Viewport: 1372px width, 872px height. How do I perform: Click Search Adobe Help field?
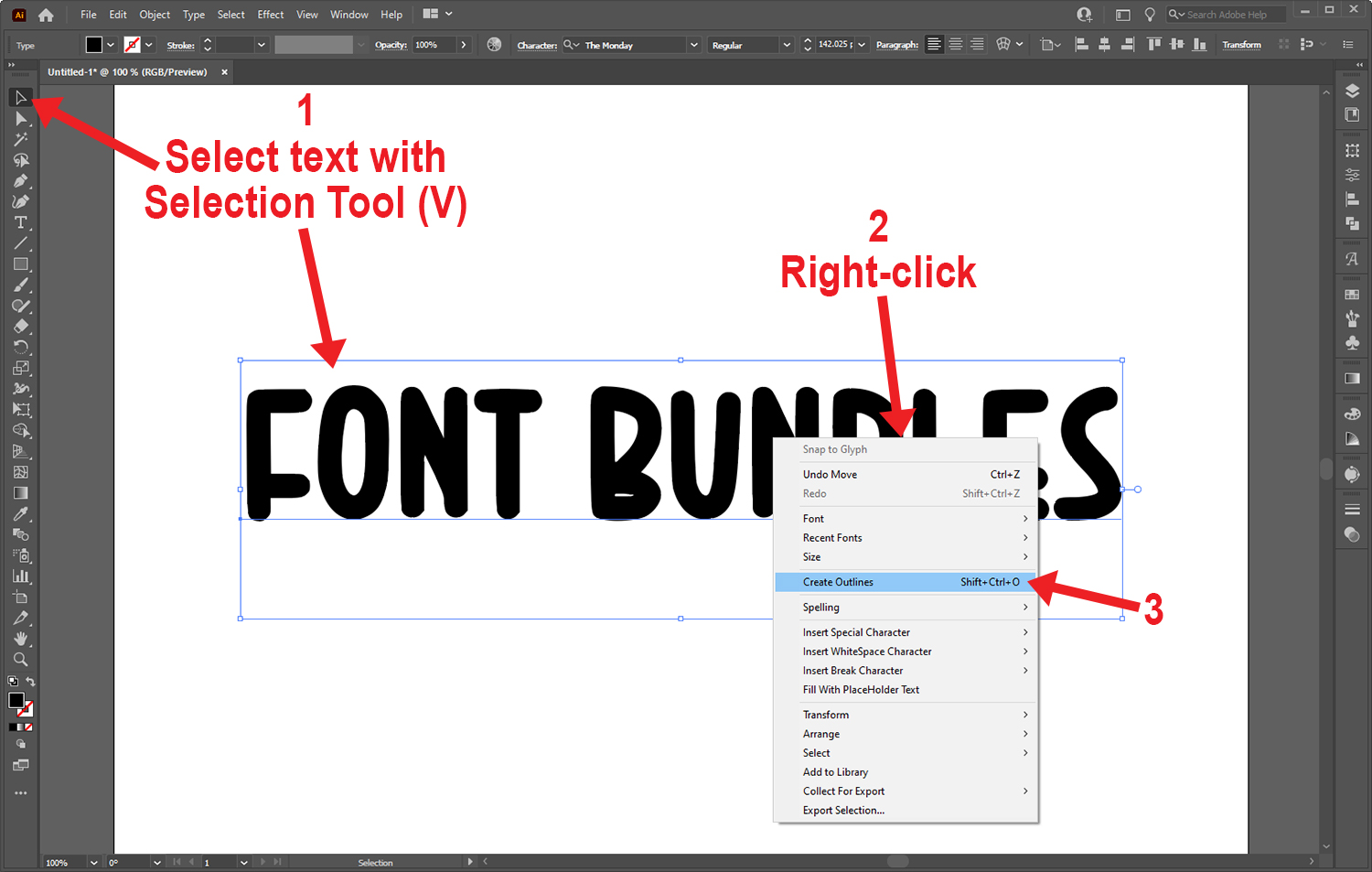pos(1227,15)
